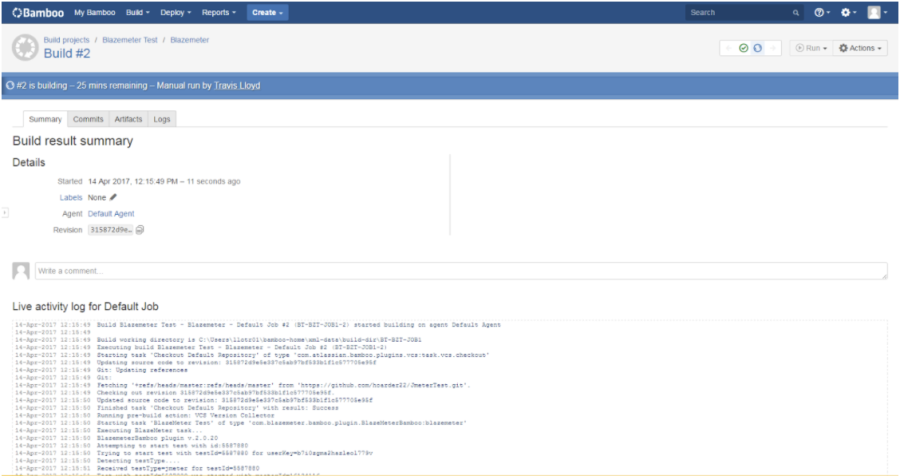The height and width of the screenshot is (476, 900).
Task: Click the Bamboo logo in the header
Action: click(x=36, y=13)
